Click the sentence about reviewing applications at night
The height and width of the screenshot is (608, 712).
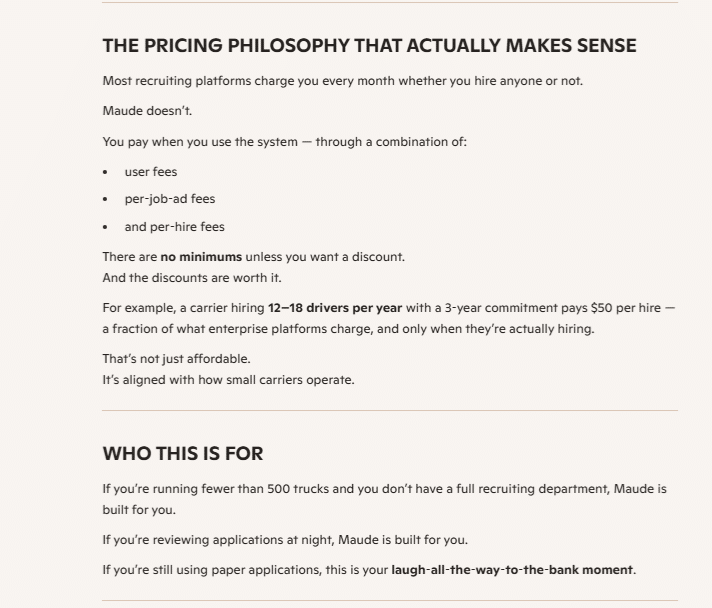click(x=285, y=540)
